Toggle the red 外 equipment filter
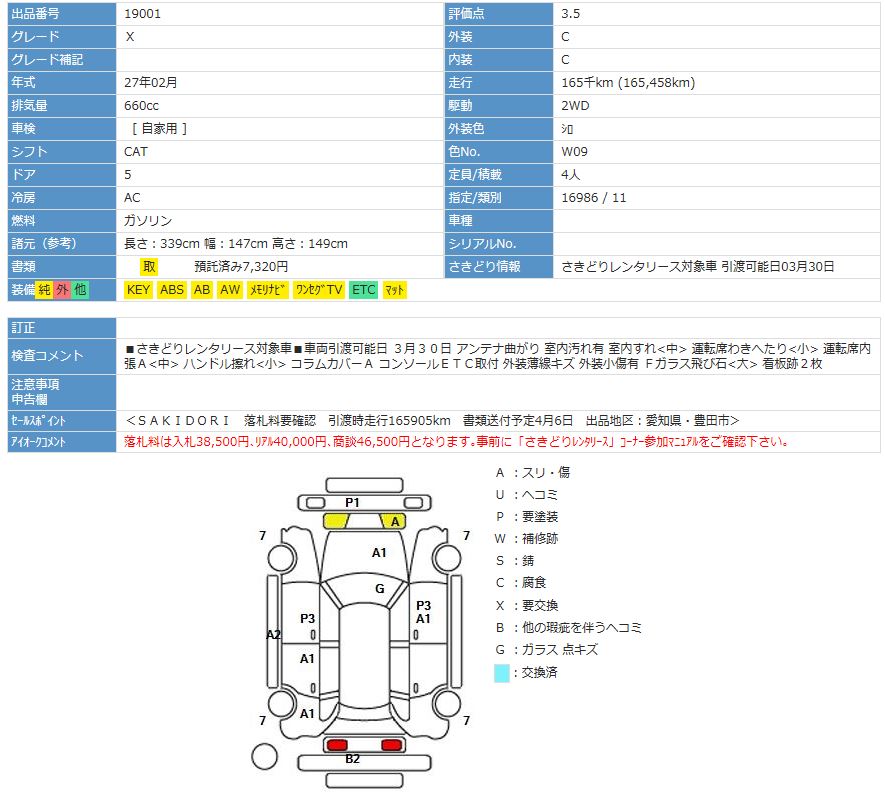885x807 pixels. pyautogui.click(x=62, y=290)
